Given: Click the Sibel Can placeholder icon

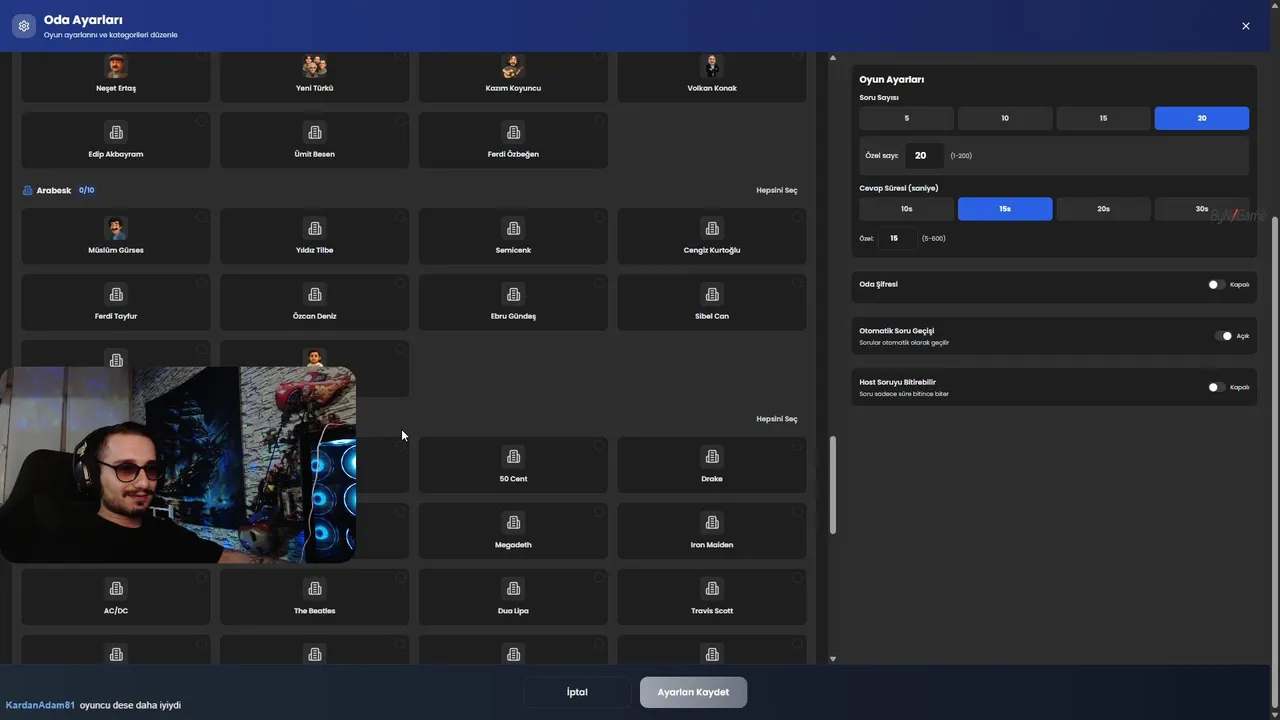Looking at the screenshot, I should tap(712, 294).
